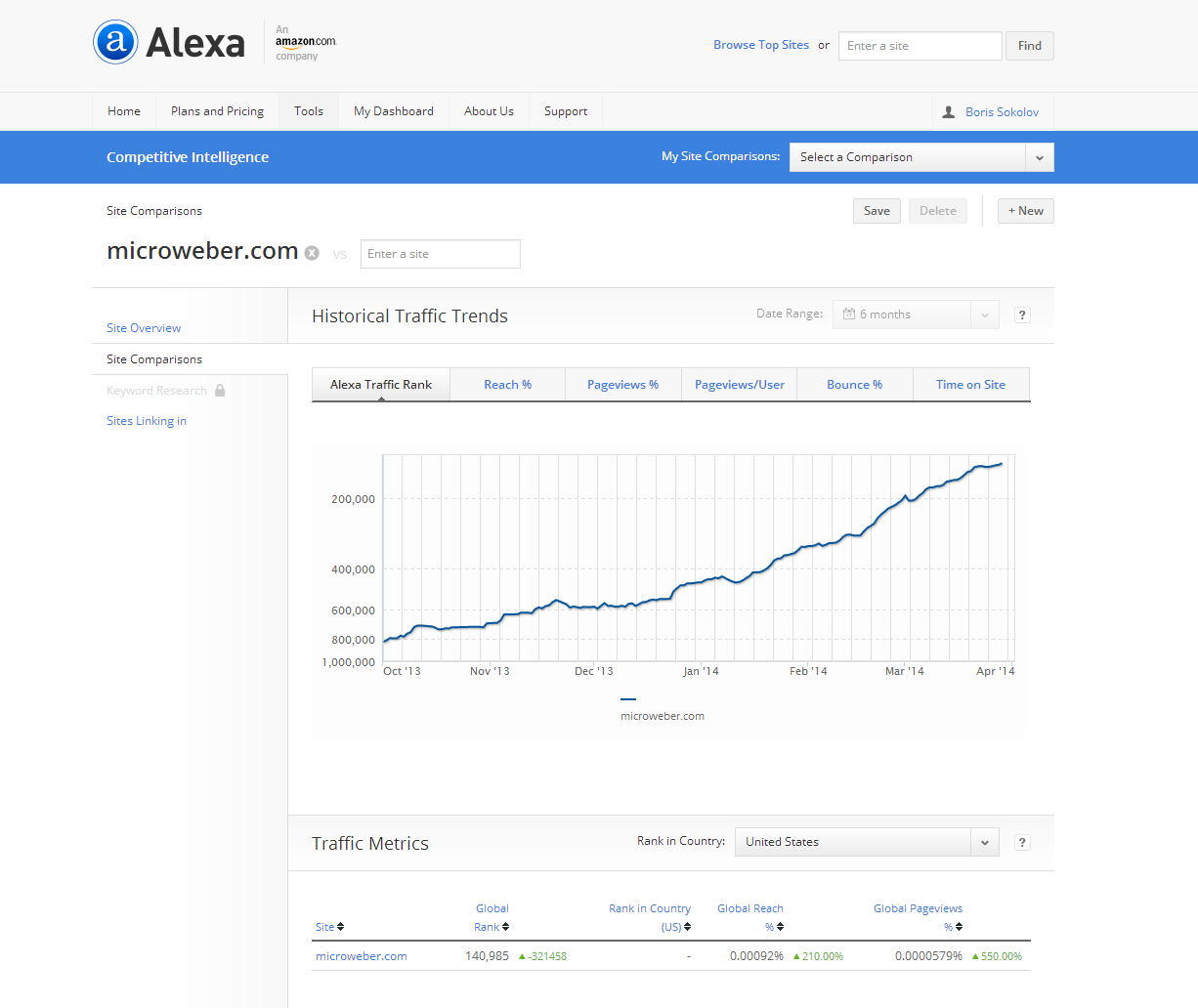Image resolution: width=1198 pixels, height=1008 pixels.
Task: Open the Support menu item
Action: [x=566, y=111]
